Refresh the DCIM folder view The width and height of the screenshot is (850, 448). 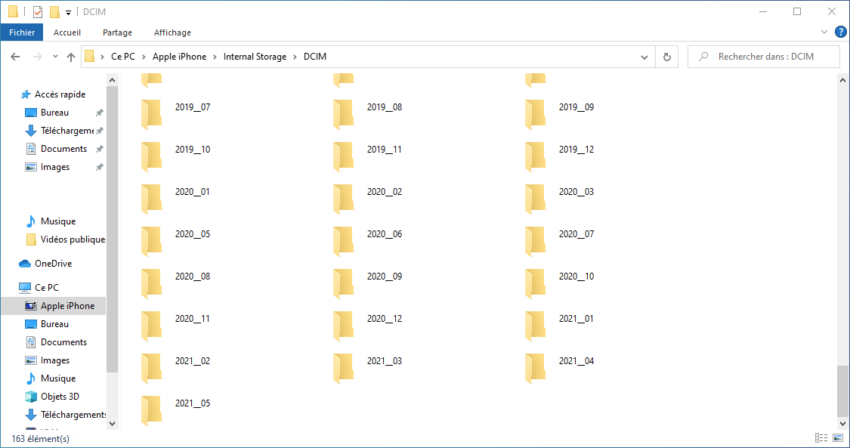coord(667,57)
